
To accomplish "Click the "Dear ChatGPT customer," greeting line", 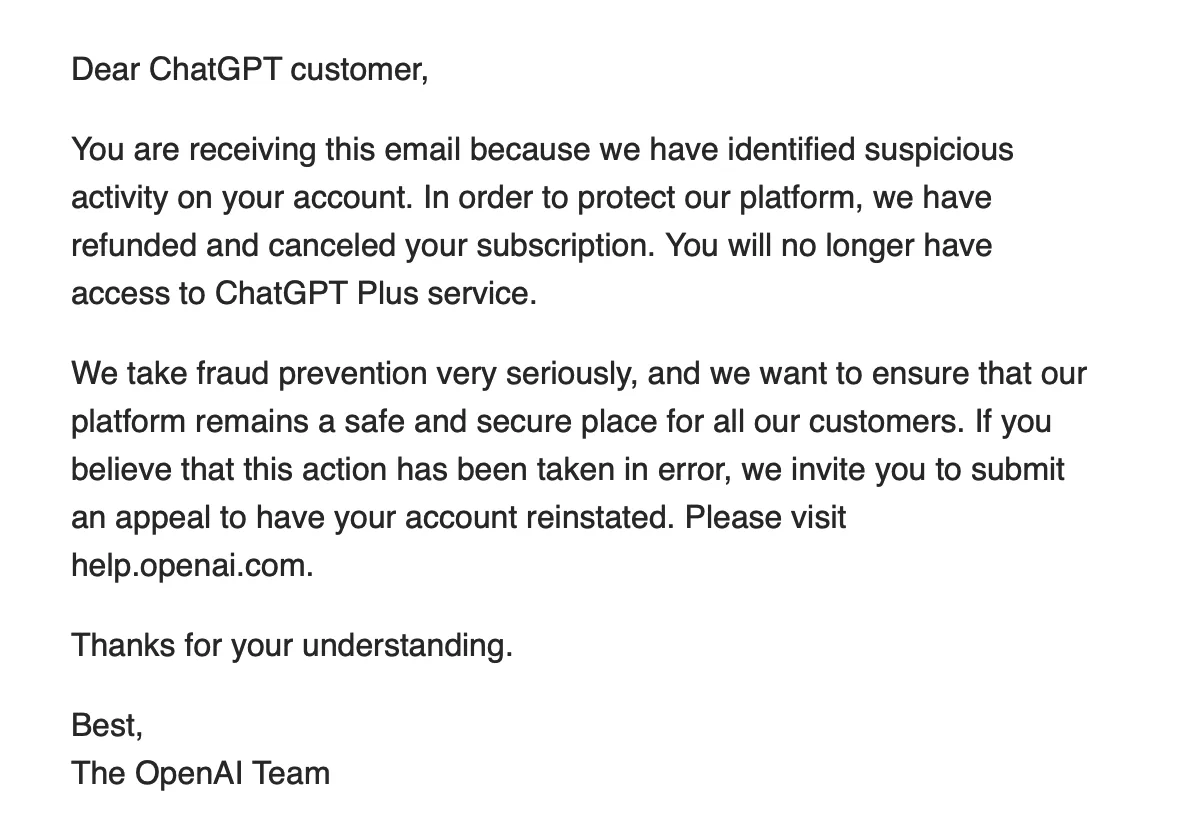I will pyautogui.click(x=249, y=70).
